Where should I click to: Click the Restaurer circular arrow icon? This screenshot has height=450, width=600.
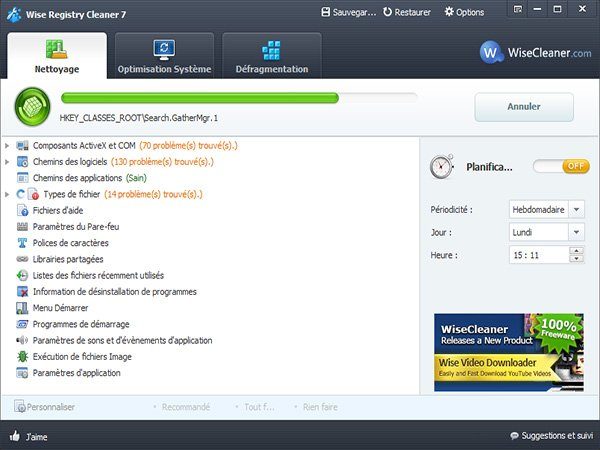(387, 12)
